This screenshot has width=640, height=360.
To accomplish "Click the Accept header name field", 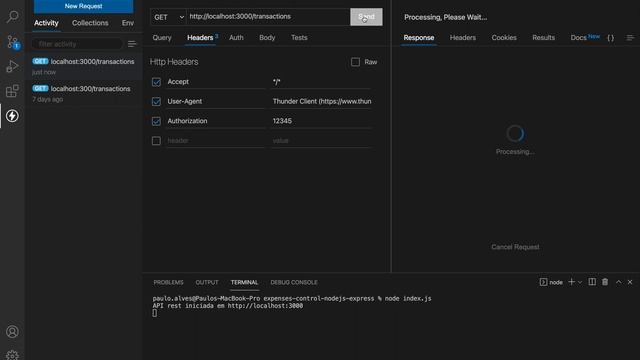I will click(216, 82).
